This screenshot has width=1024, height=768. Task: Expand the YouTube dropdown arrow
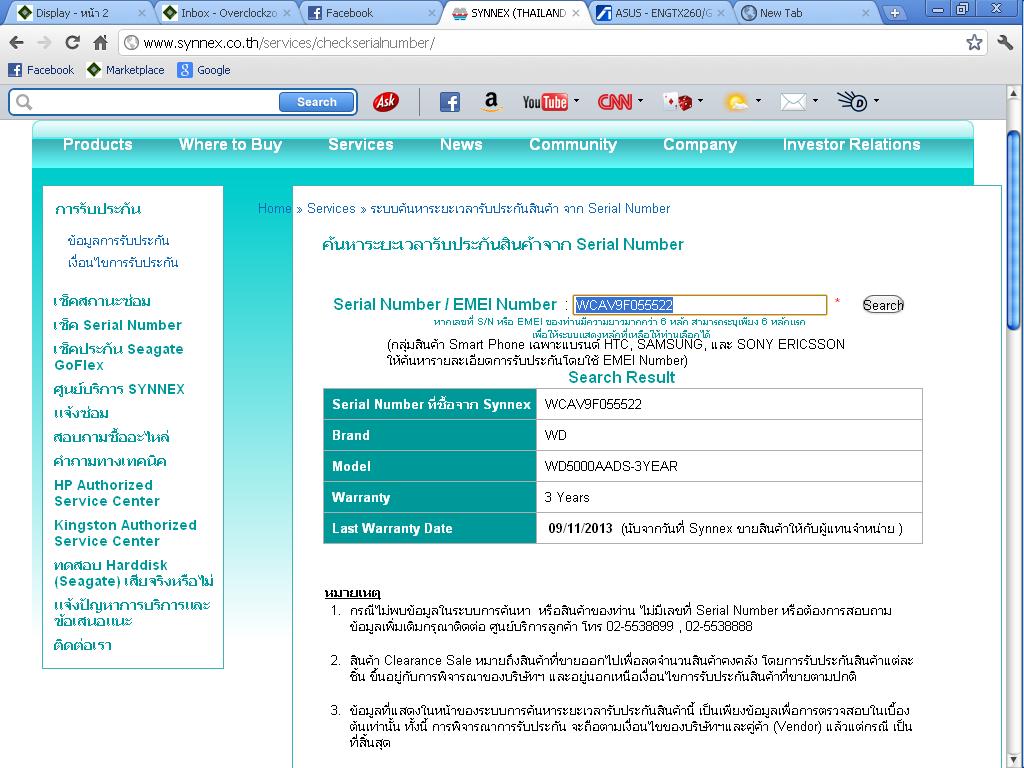click(x=576, y=101)
